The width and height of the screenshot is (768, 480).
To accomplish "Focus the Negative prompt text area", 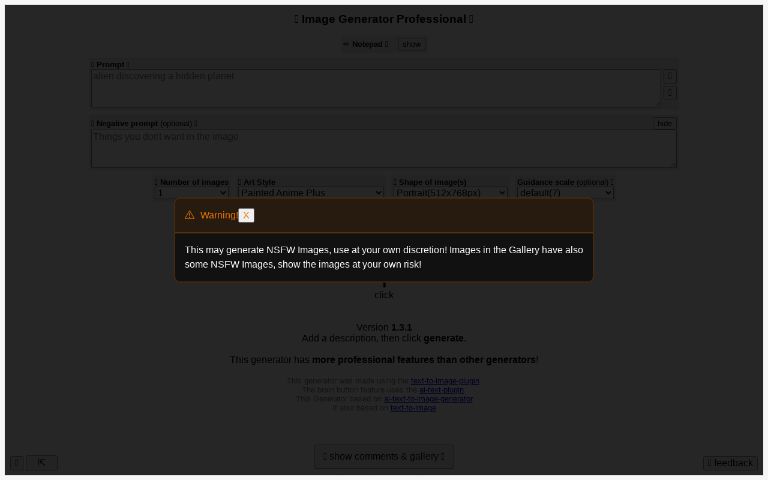I will click(384, 148).
